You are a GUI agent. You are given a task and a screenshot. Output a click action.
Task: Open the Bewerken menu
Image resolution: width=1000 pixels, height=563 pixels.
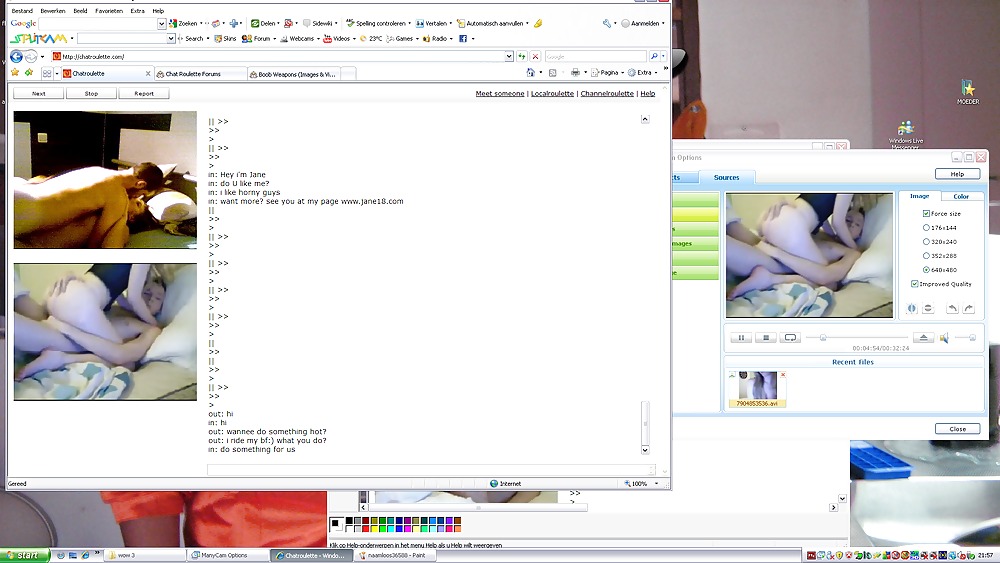[x=53, y=11]
